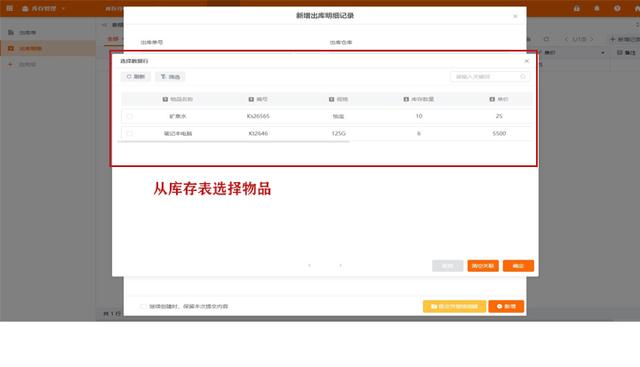This screenshot has height=367, width=640.
Task: Open the apps grid icon in top bar
Action: tap(9, 8)
